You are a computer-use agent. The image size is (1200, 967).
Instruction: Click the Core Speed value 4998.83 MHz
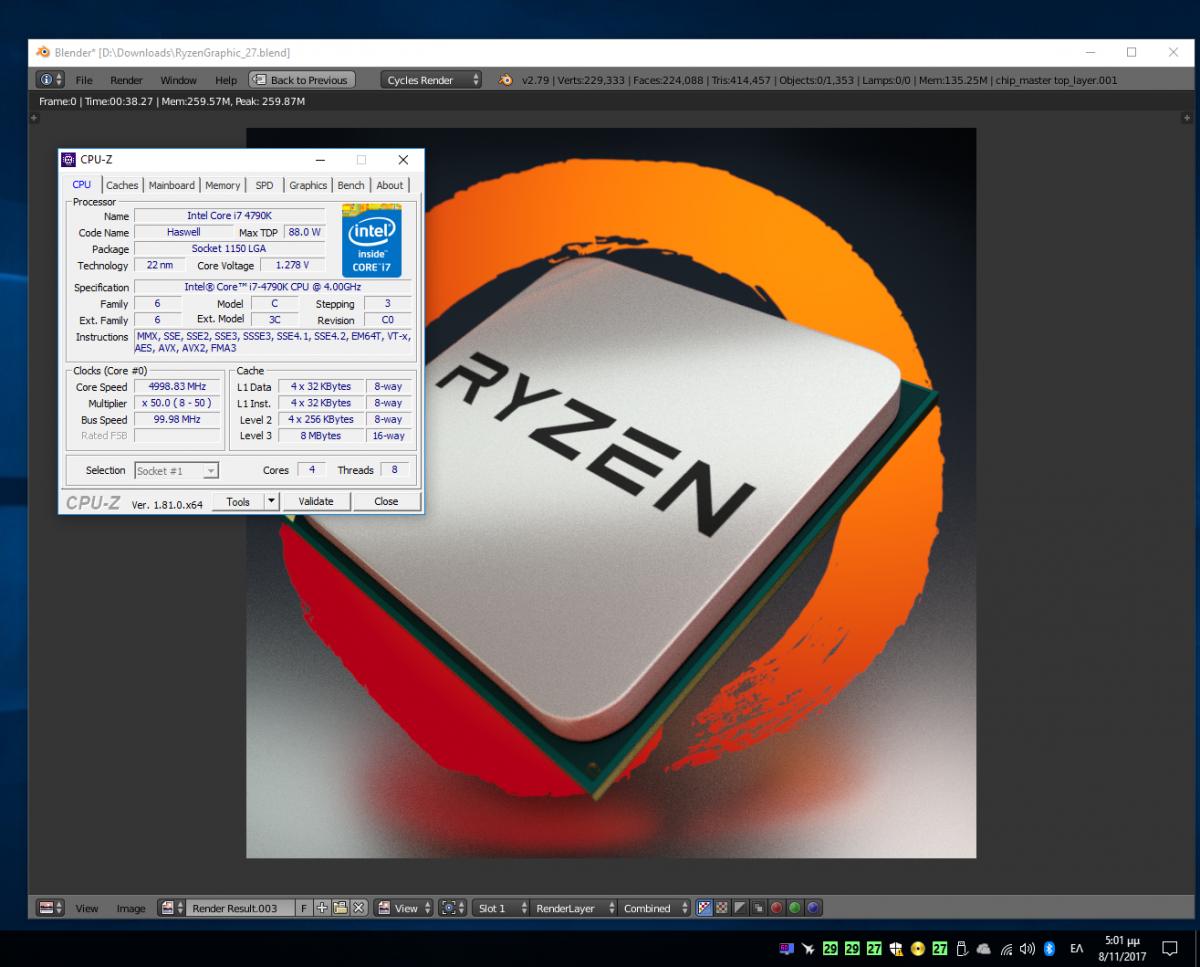177,386
